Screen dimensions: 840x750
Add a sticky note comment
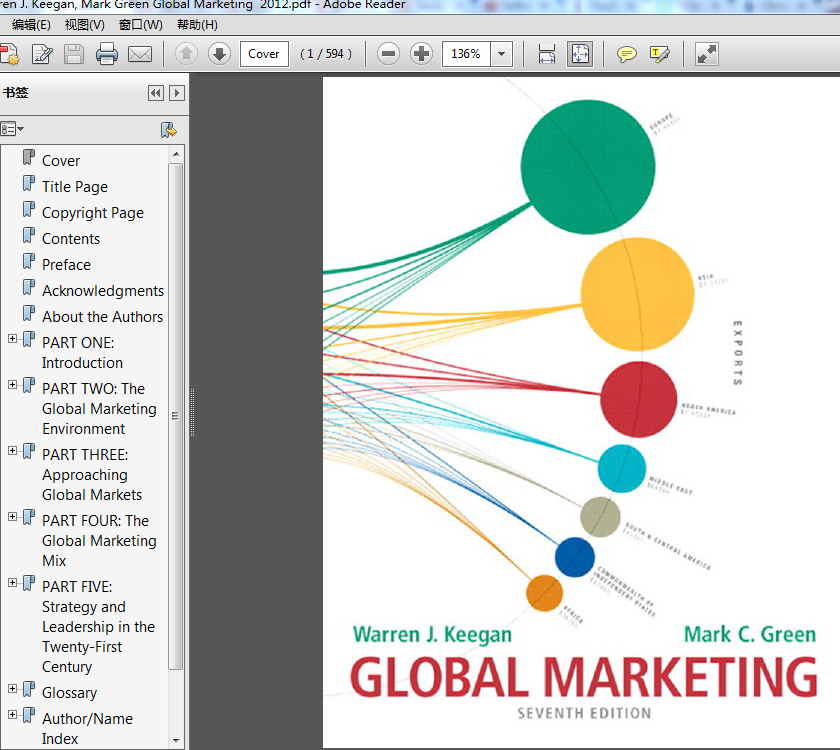click(626, 54)
